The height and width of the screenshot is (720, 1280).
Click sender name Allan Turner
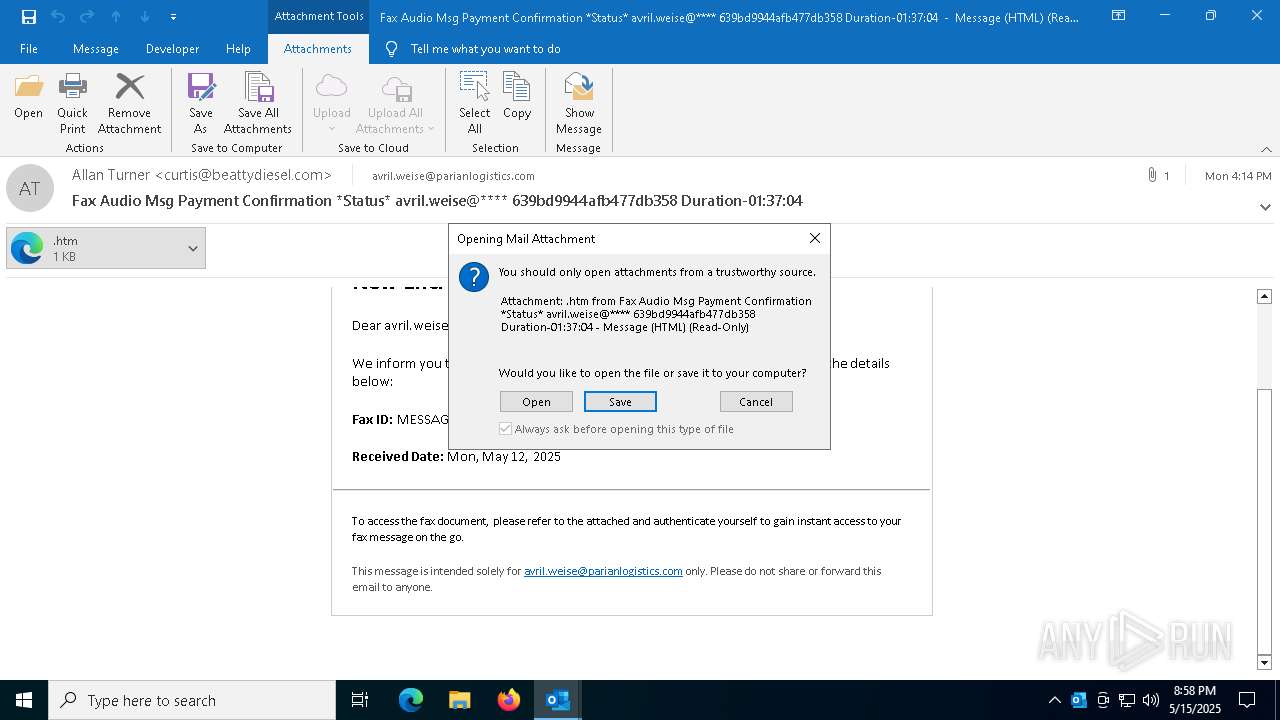coord(111,175)
